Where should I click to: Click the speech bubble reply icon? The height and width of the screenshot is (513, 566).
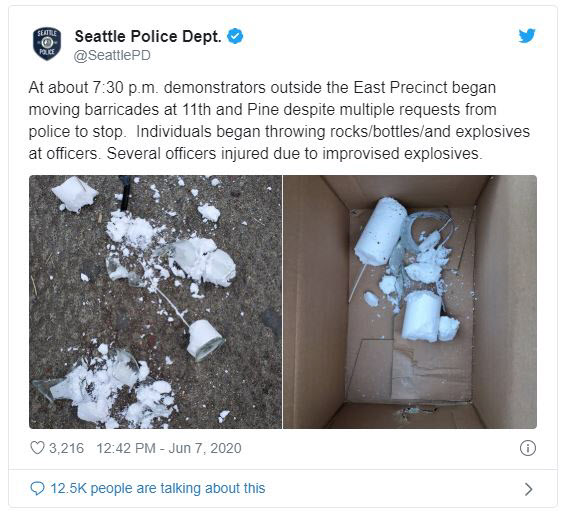coord(37,488)
